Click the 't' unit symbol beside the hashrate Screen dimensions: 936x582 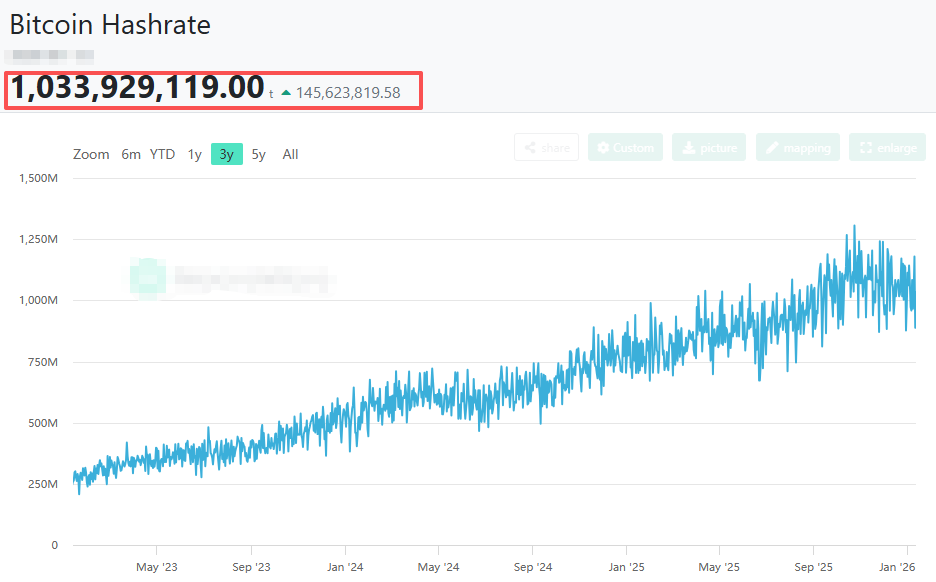point(273,93)
